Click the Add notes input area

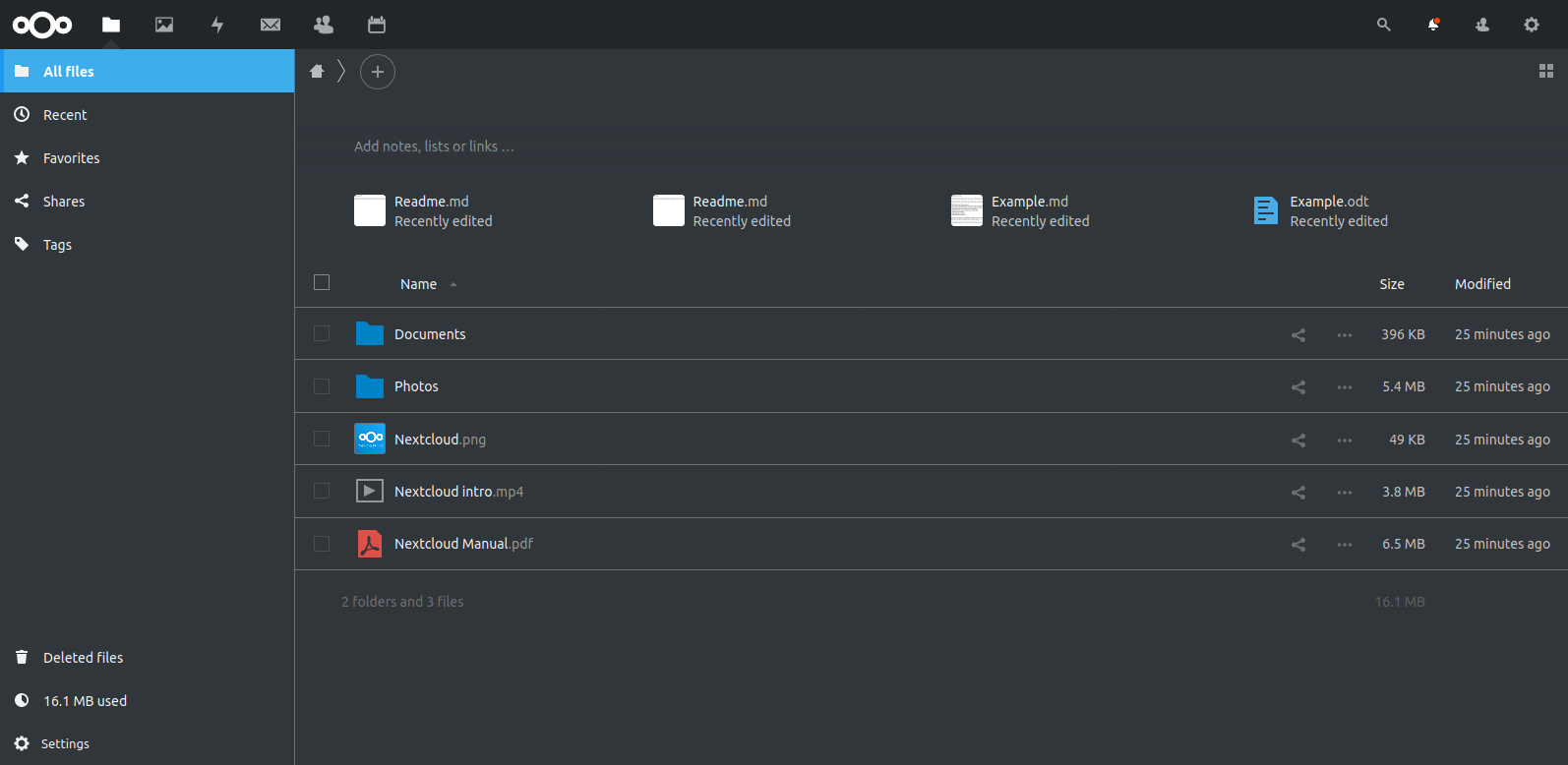point(434,147)
